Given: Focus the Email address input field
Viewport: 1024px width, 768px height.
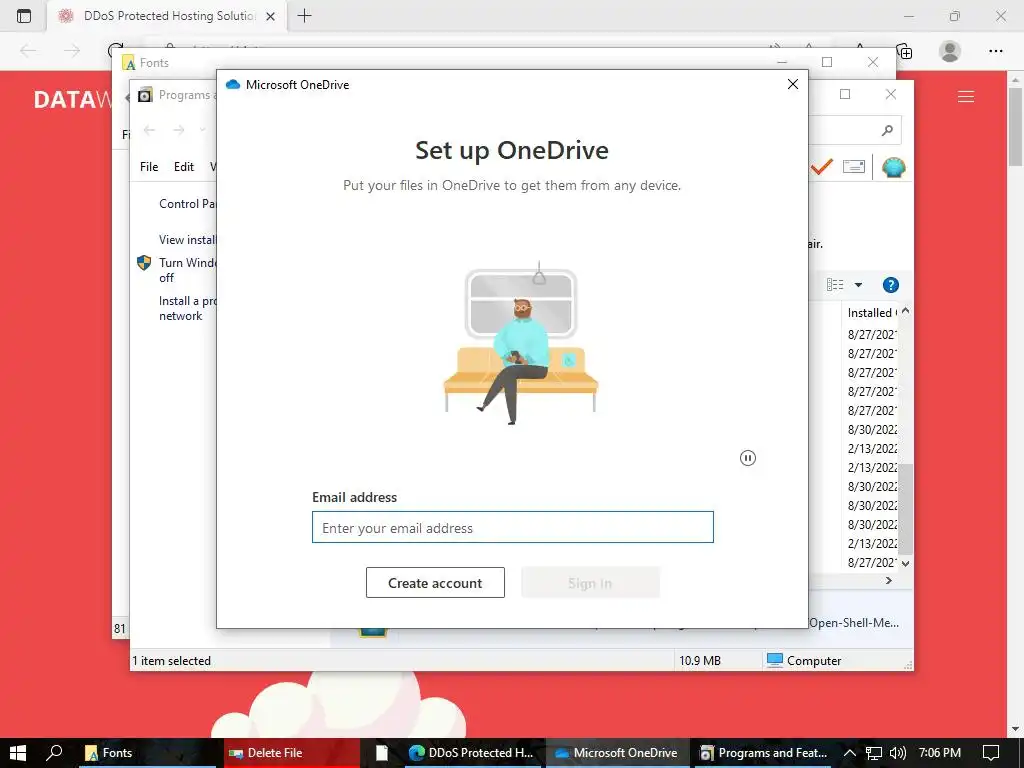Looking at the screenshot, I should point(513,527).
